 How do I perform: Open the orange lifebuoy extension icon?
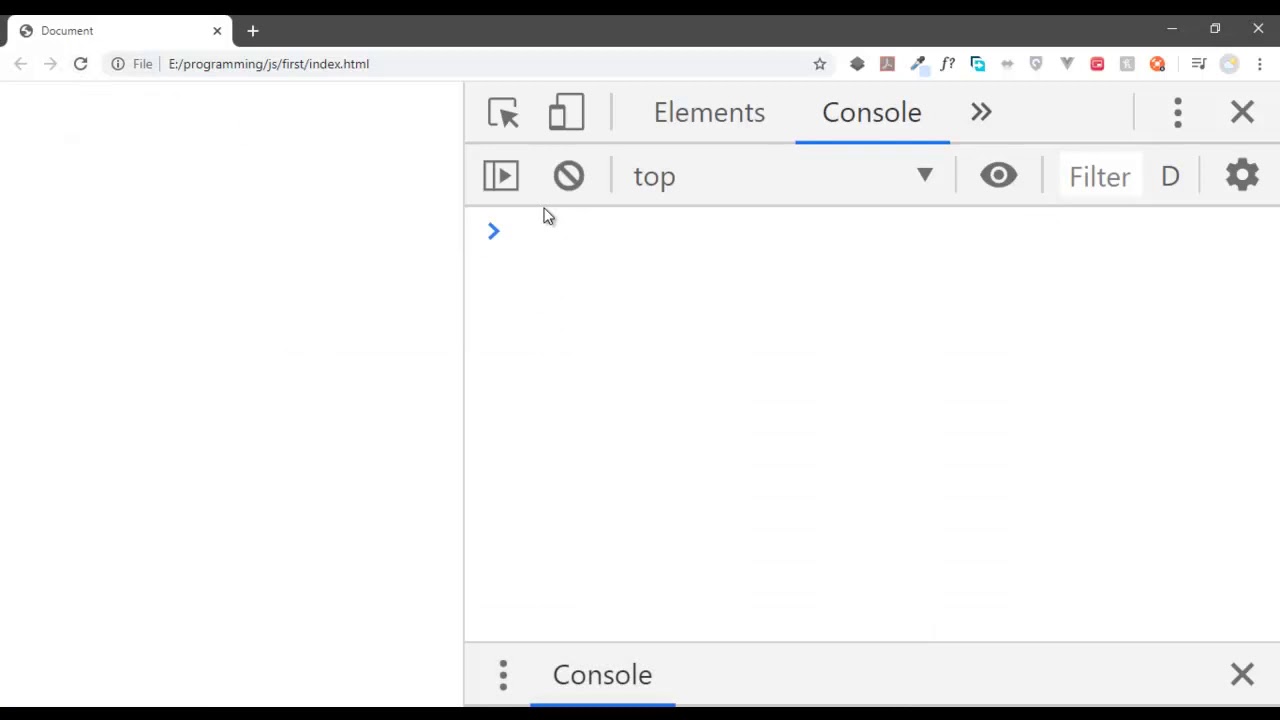coord(1157,64)
